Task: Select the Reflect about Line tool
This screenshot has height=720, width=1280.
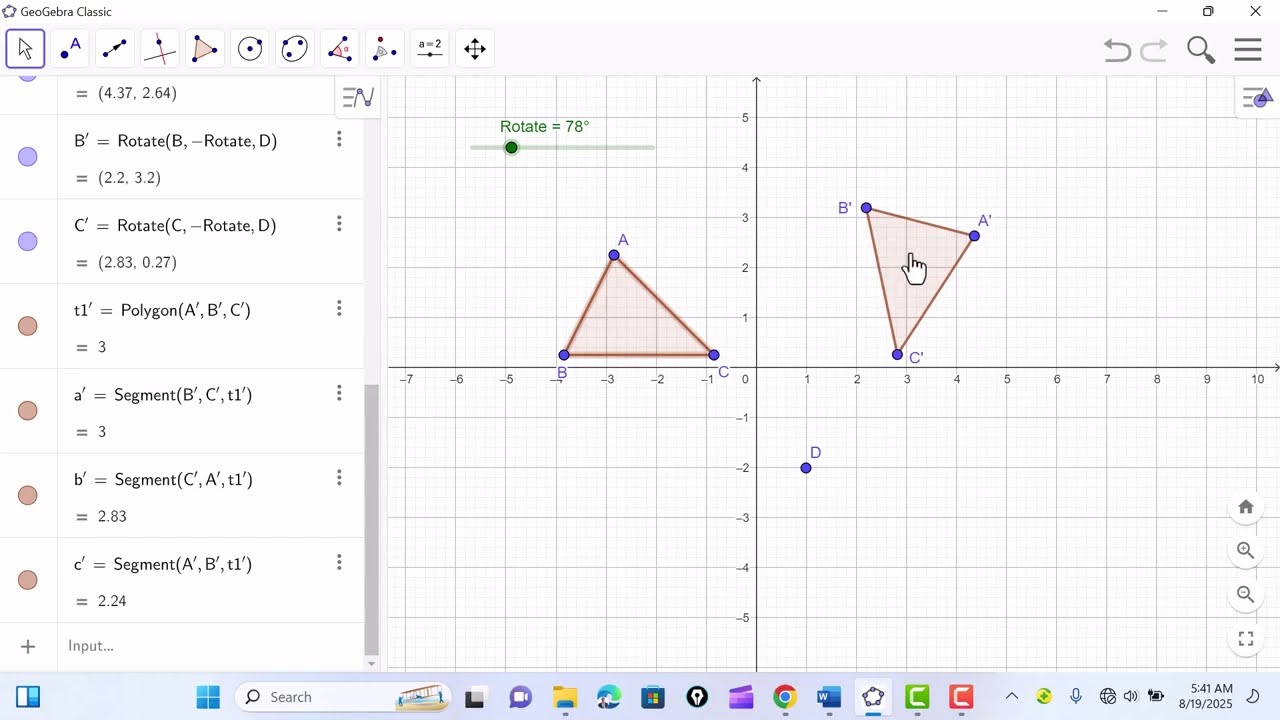Action: [385, 49]
